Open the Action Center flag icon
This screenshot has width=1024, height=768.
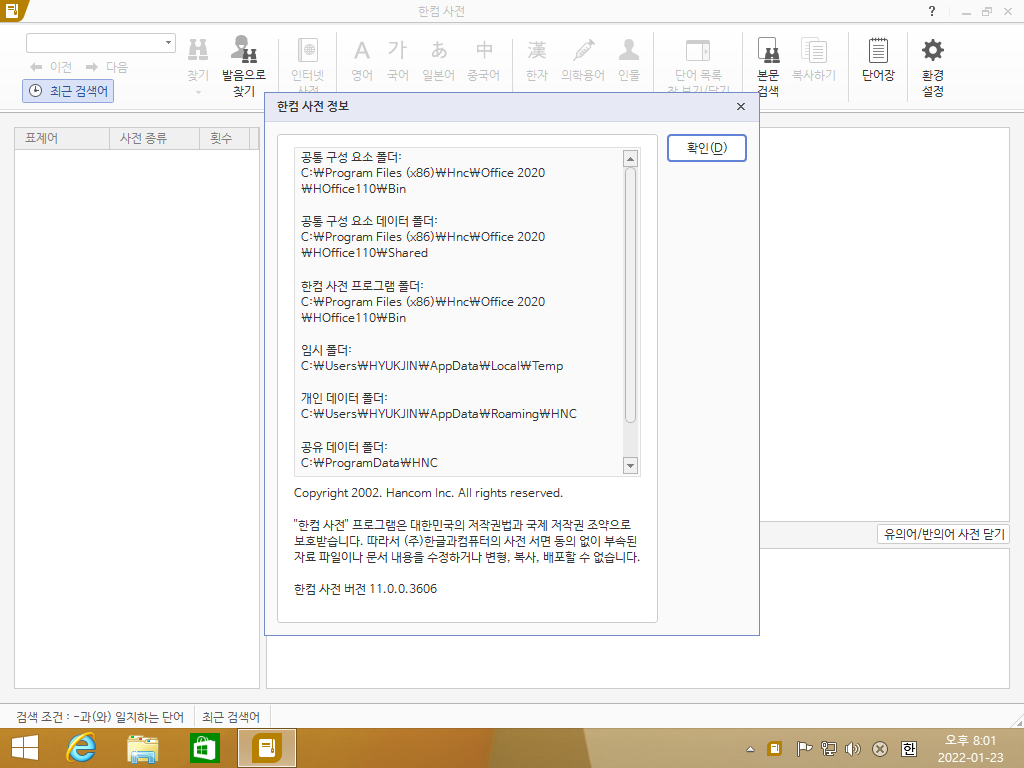[804, 748]
